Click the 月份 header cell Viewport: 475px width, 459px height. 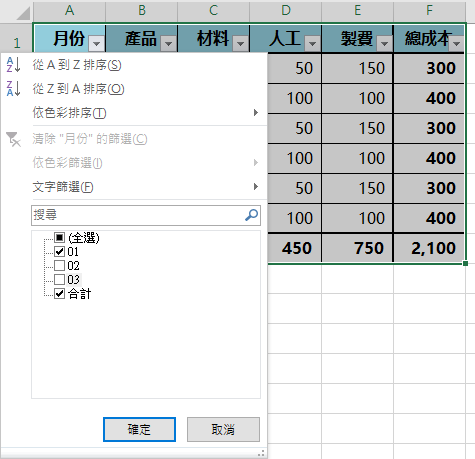pos(70,38)
